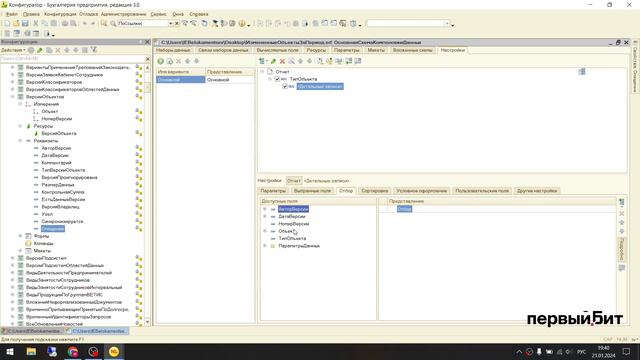Select the КонтрольнаяСумма attribute in tree
Viewport: 640px width, 360px height.
[x=63, y=192]
